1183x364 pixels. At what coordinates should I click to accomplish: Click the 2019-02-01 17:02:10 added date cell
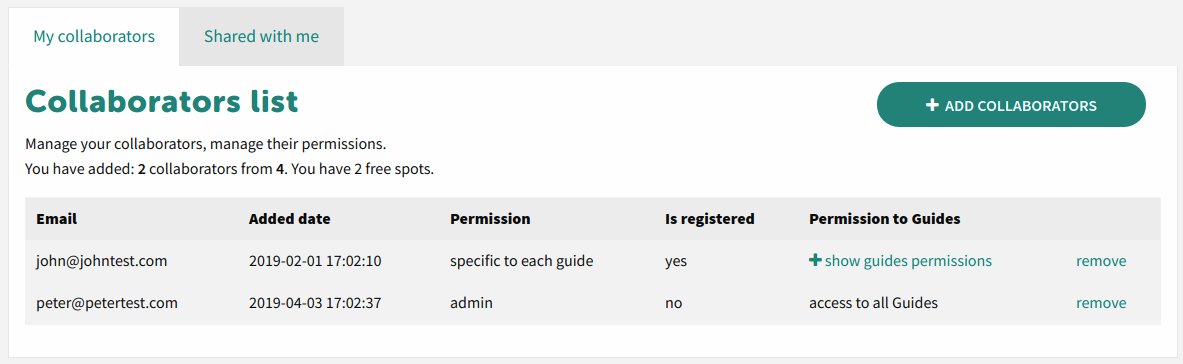(x=315, y=261)
